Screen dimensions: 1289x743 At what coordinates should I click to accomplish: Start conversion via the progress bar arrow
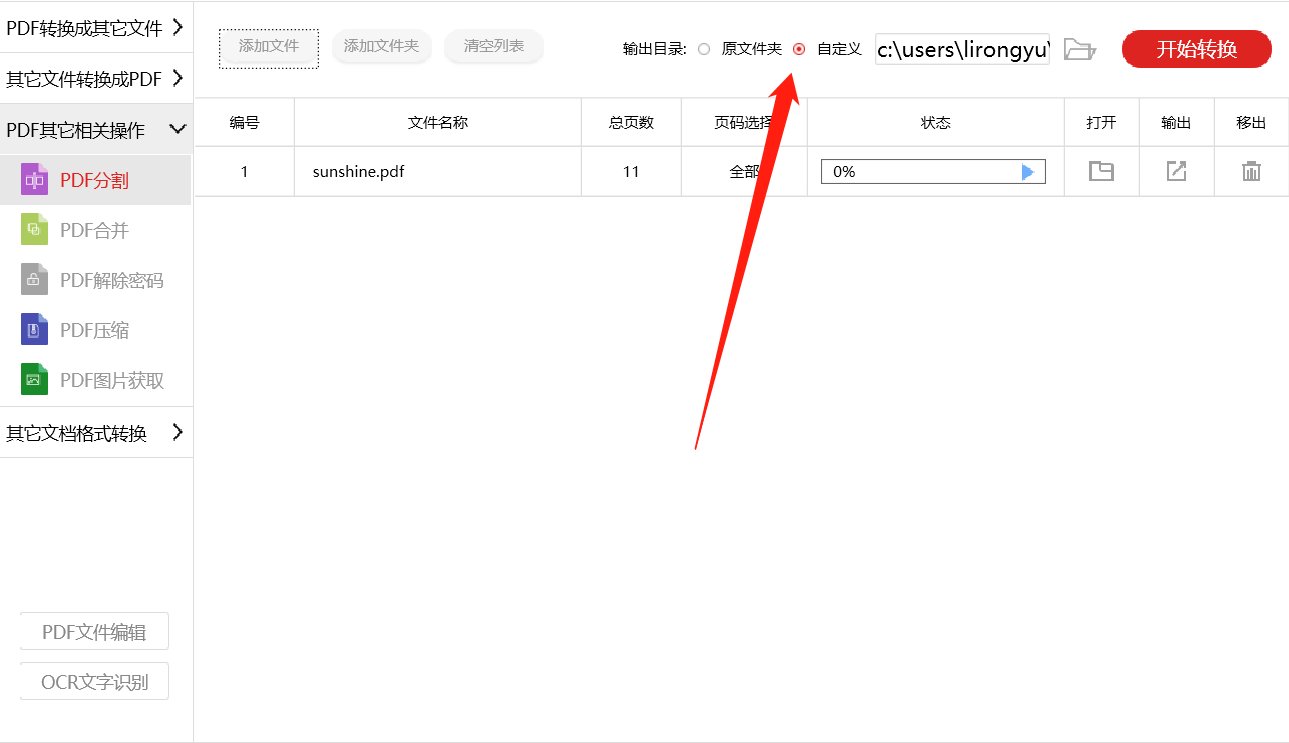click(x=1028, y=171)
